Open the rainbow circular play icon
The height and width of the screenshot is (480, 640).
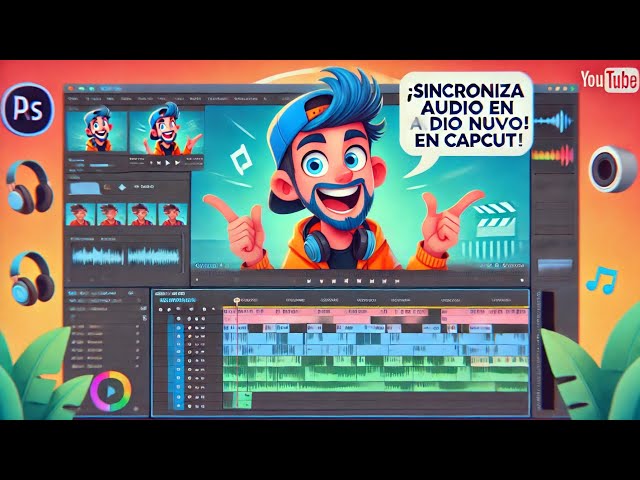(x=111, y=391)
